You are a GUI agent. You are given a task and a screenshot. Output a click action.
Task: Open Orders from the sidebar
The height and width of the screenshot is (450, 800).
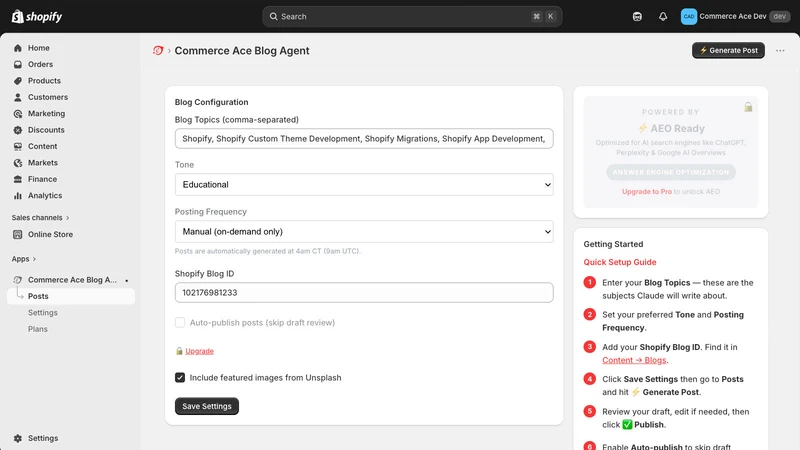[40, 64]
